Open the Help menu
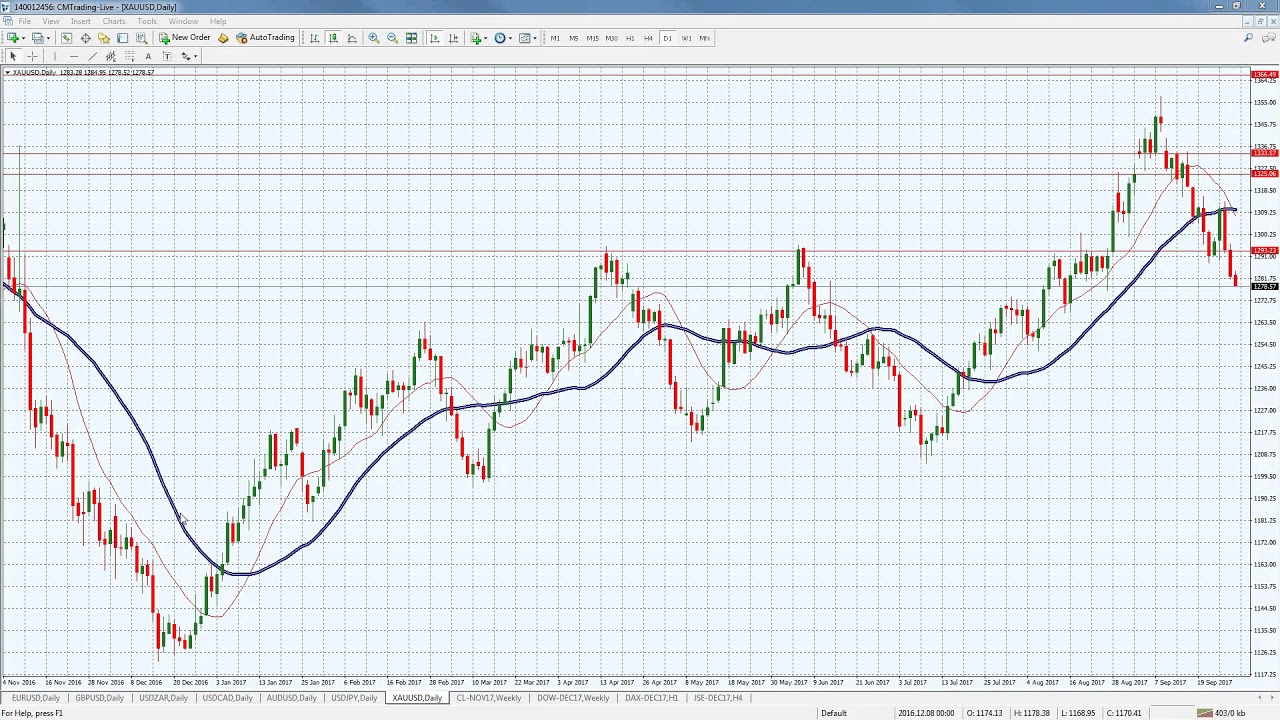This screenshot has width=1280, height=720. point(218,21)
